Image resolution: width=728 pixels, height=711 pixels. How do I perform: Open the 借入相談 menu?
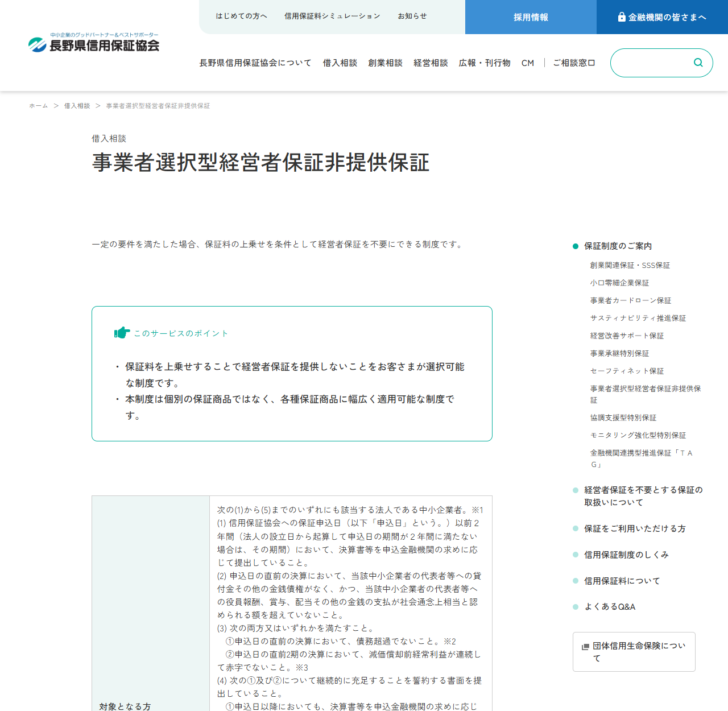click(x=340, y=63)
